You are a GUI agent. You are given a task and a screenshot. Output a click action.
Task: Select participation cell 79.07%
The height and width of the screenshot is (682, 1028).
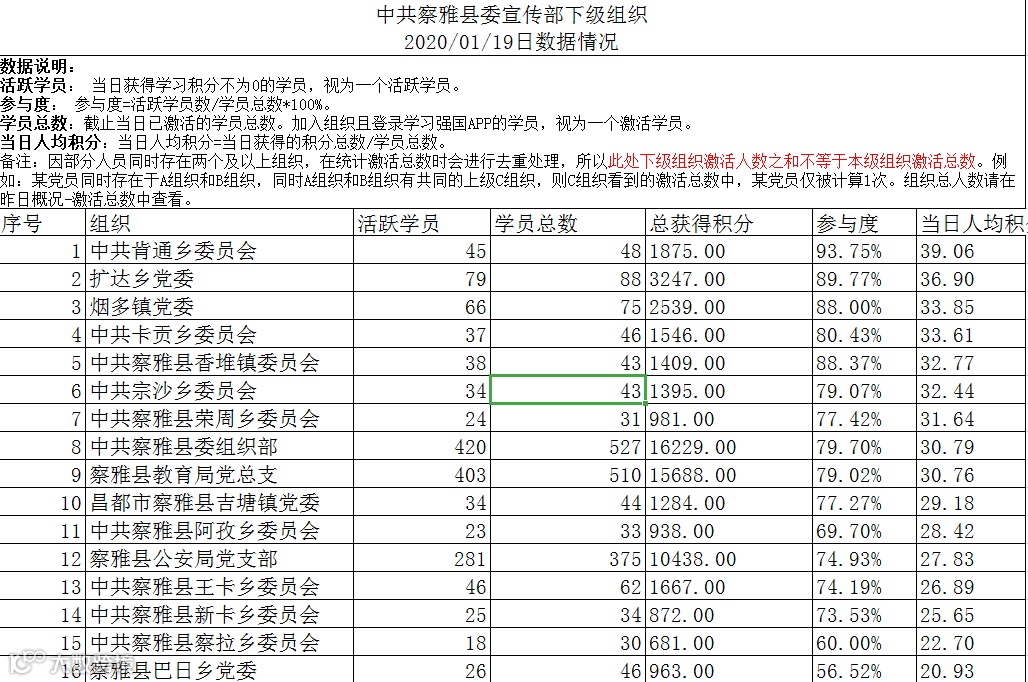click(864, 391)
